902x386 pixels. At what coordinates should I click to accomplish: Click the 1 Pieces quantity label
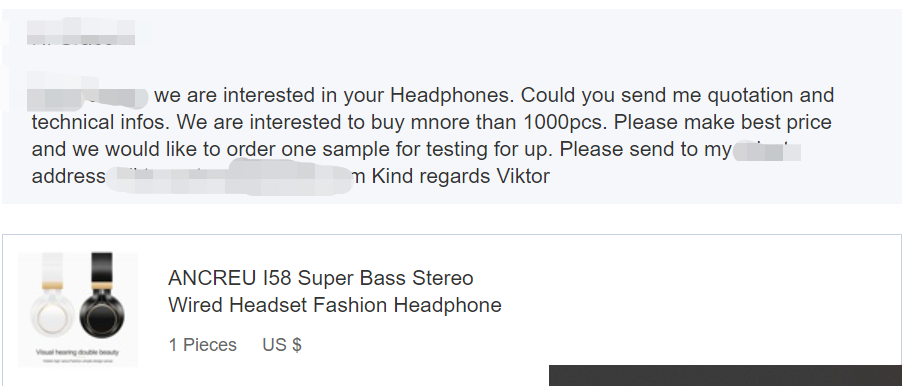click(202, 345)
